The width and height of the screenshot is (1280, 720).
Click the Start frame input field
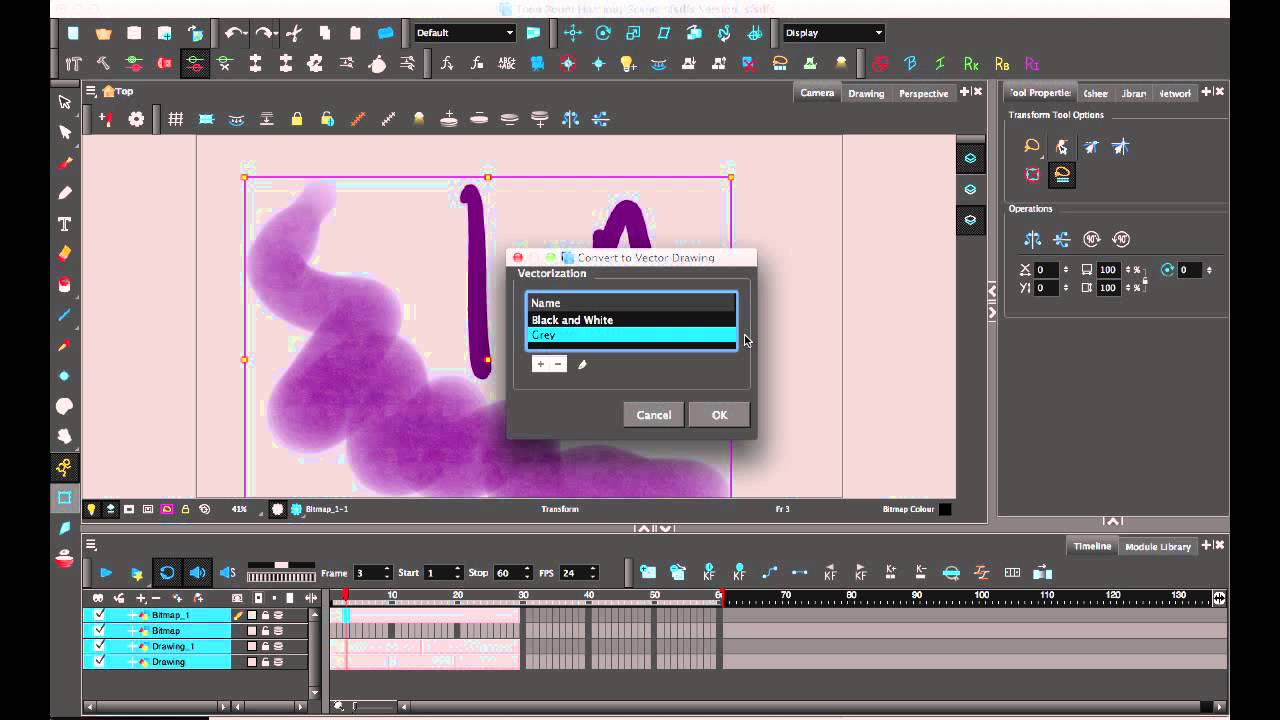437,573
